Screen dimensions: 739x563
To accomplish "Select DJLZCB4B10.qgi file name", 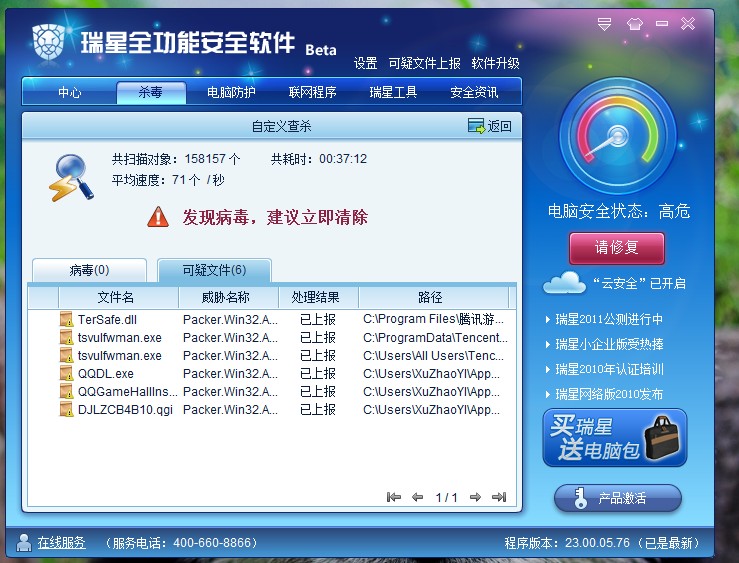I will click(125, 409).
